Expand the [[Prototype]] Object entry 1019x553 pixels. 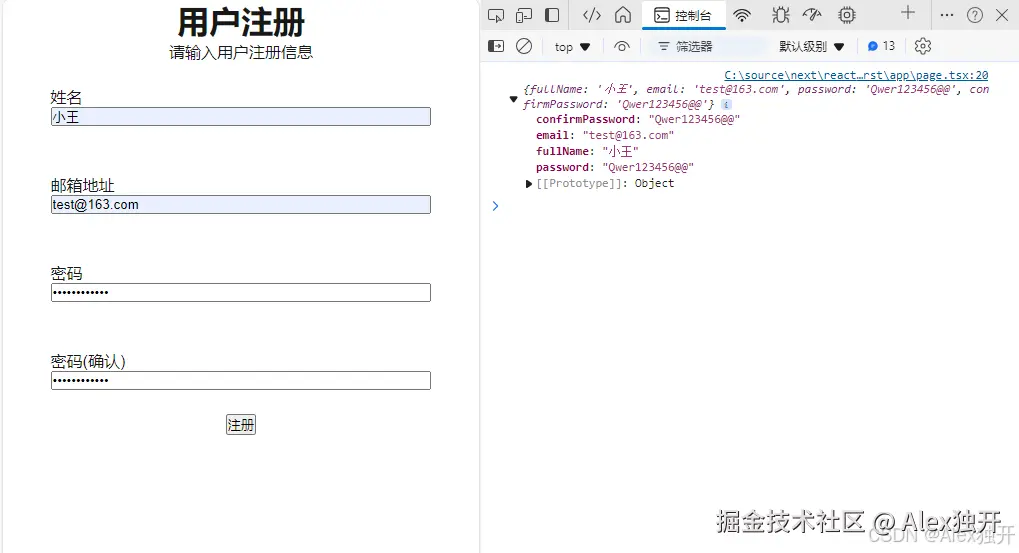[x=528, y=184]
